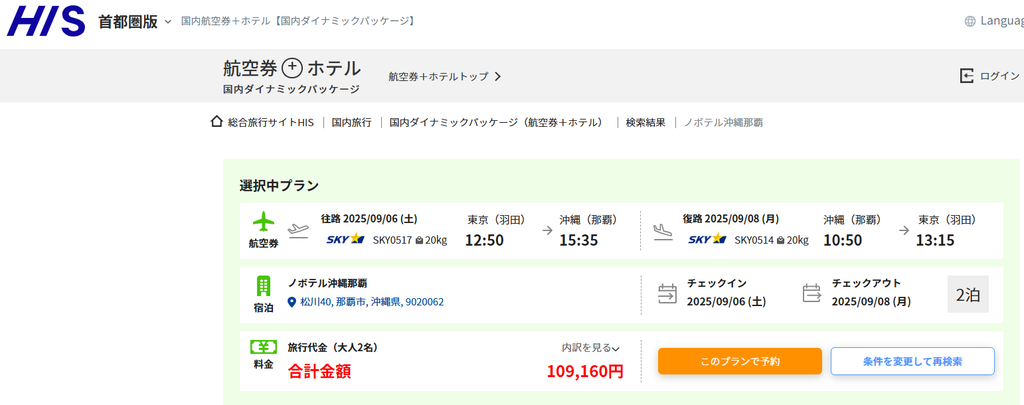This screenshot has width=1024, height=405.
Task: Open 航空券＋ホテルトップ link with chevron
Action: click(445, 76)
